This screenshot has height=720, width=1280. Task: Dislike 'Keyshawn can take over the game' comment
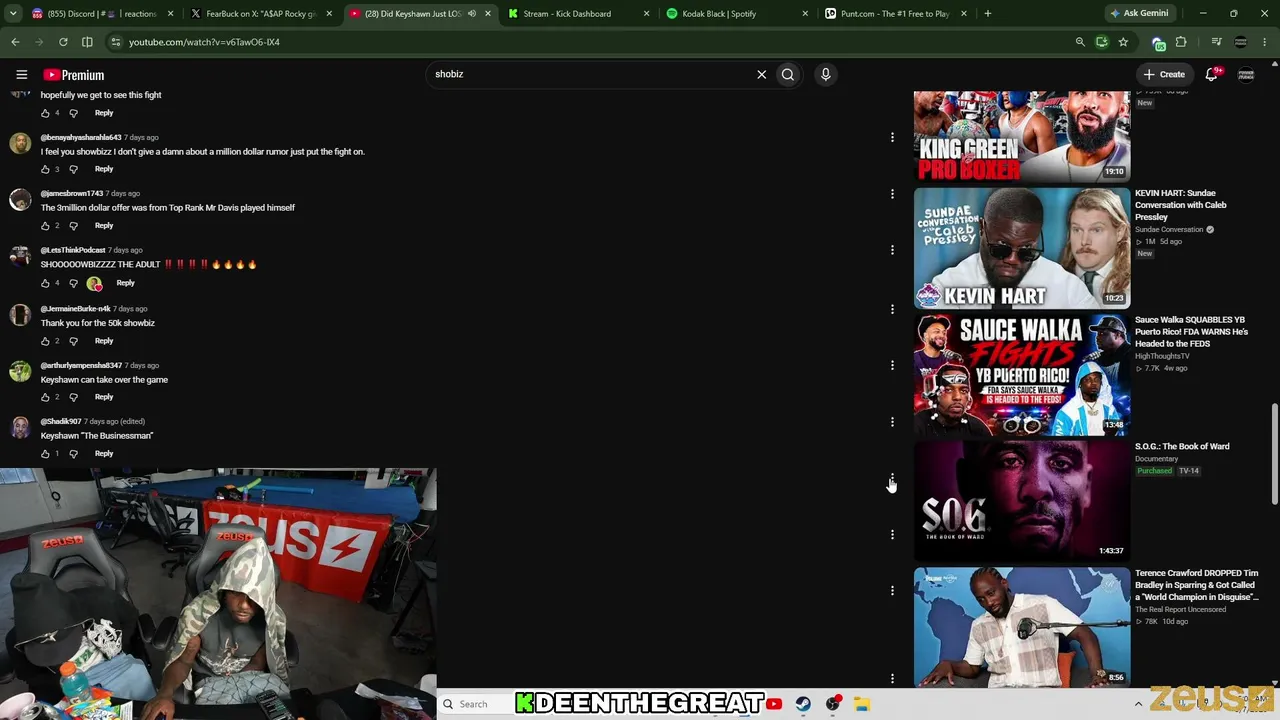pyautogui.click(x=73, y=397)
